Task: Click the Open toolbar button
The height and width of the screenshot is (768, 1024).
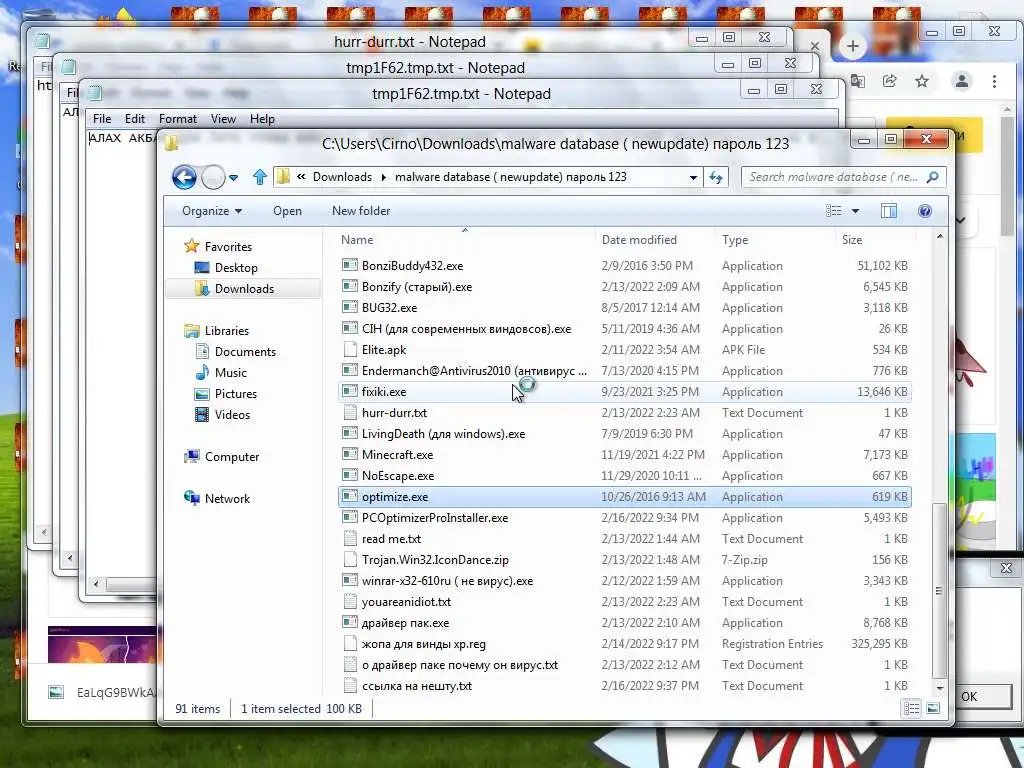Action: pos(287,211)
